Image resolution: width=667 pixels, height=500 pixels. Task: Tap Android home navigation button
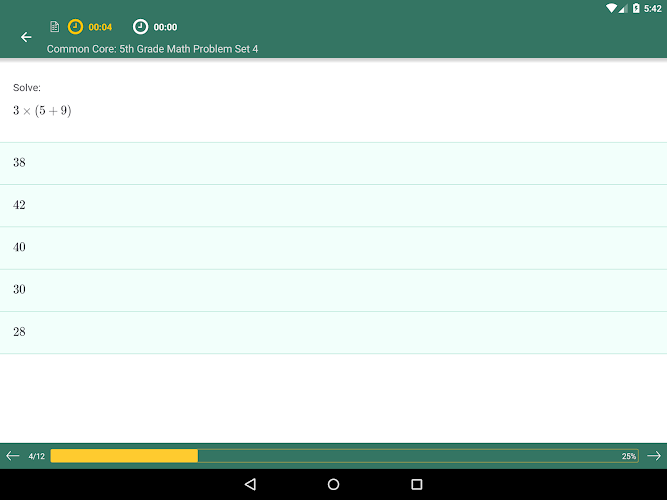click(x=334, y=484)
